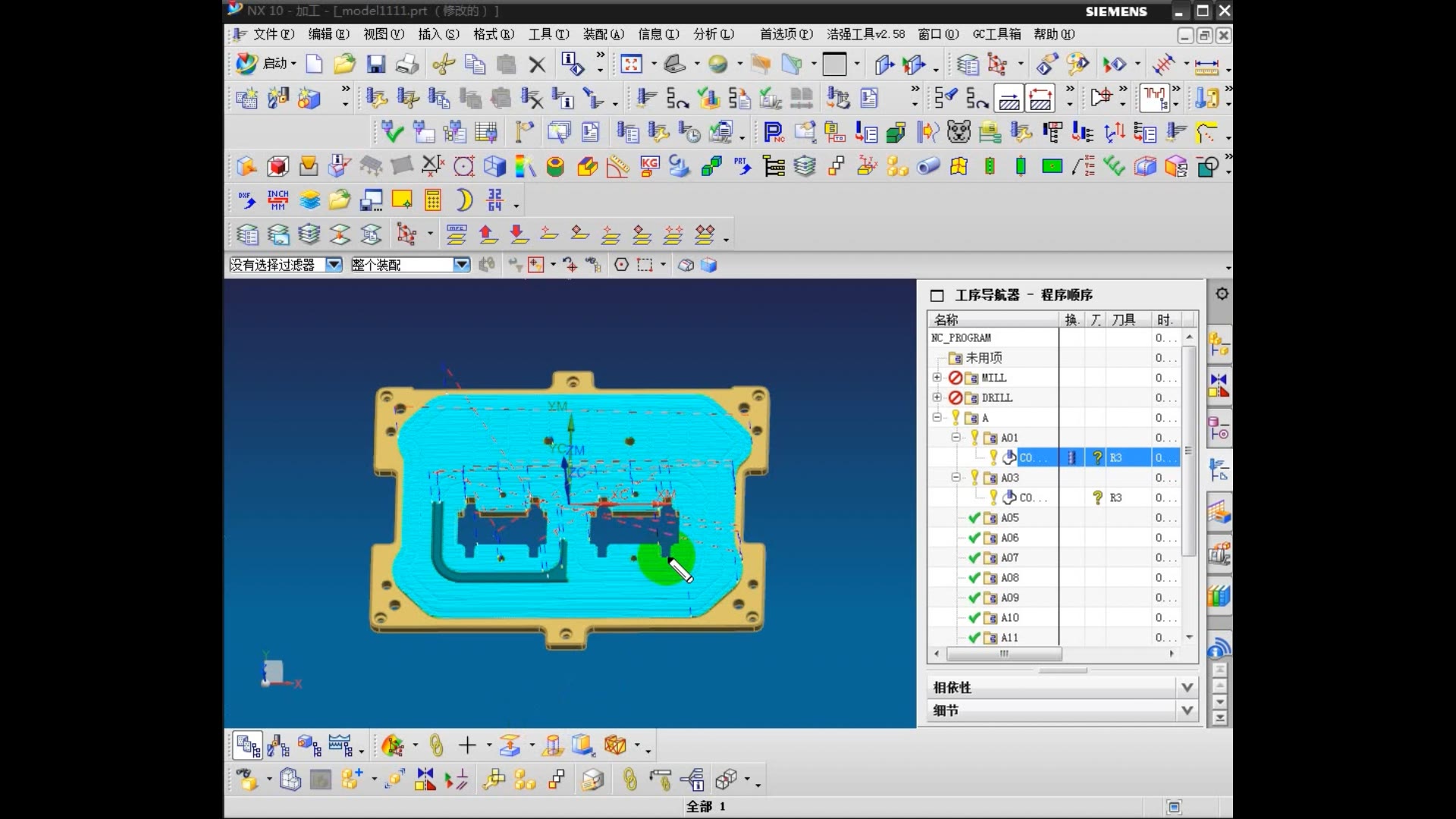Open the 文件 menu
The image size is (1456, 819).
[x=272, y=34]
